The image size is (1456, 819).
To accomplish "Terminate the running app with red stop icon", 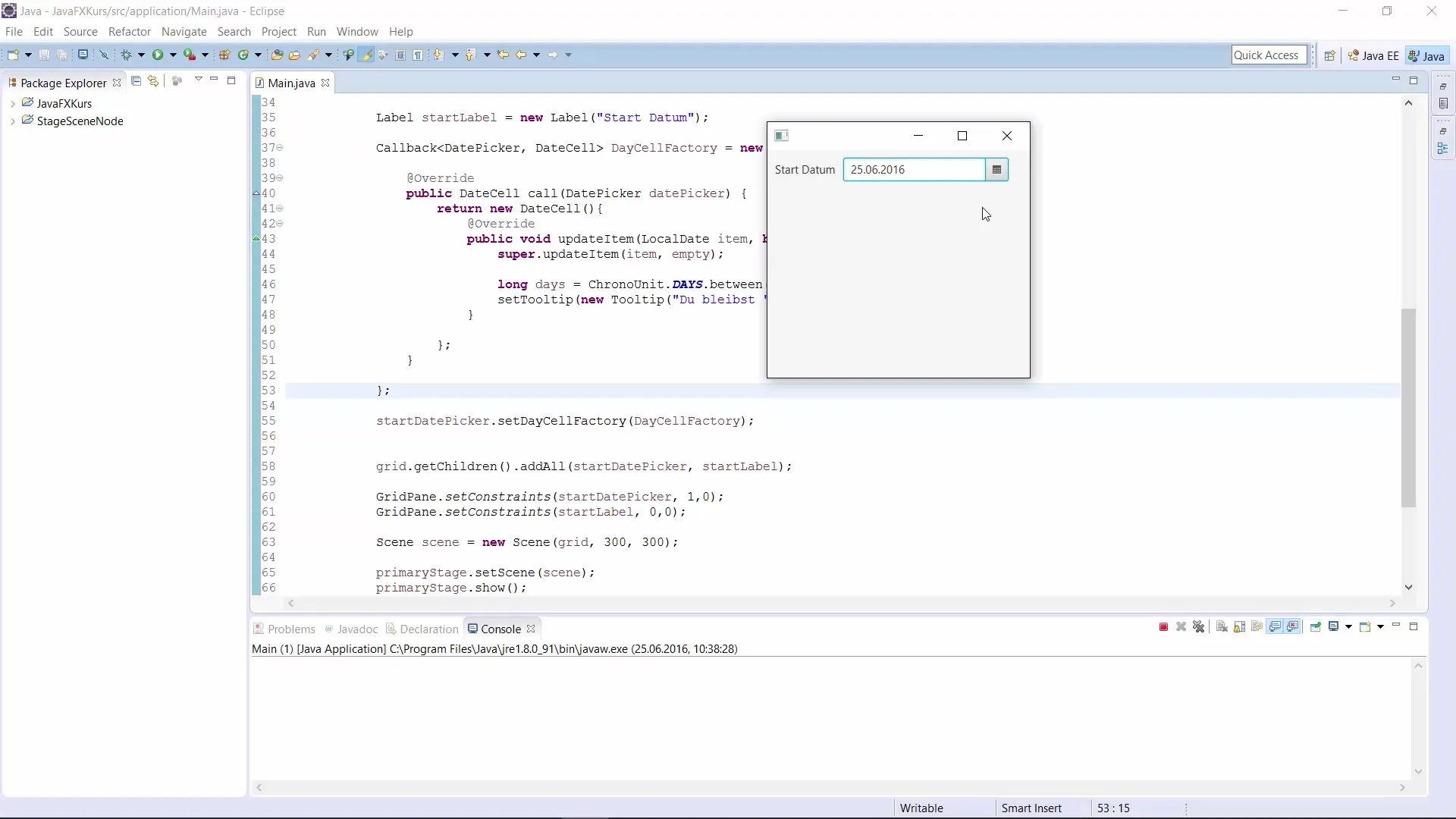I will coord(1163,626).
